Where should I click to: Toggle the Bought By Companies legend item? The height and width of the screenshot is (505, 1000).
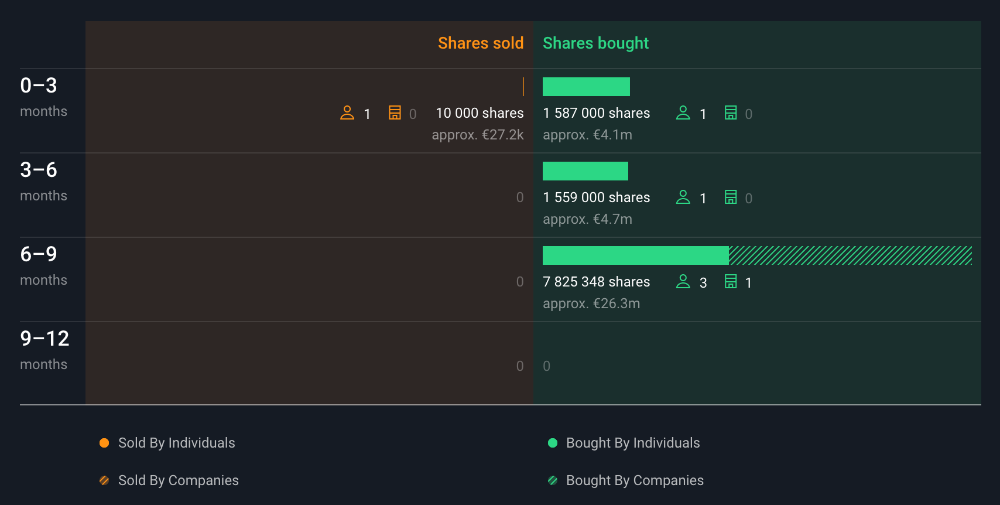(x=626, y=480)
